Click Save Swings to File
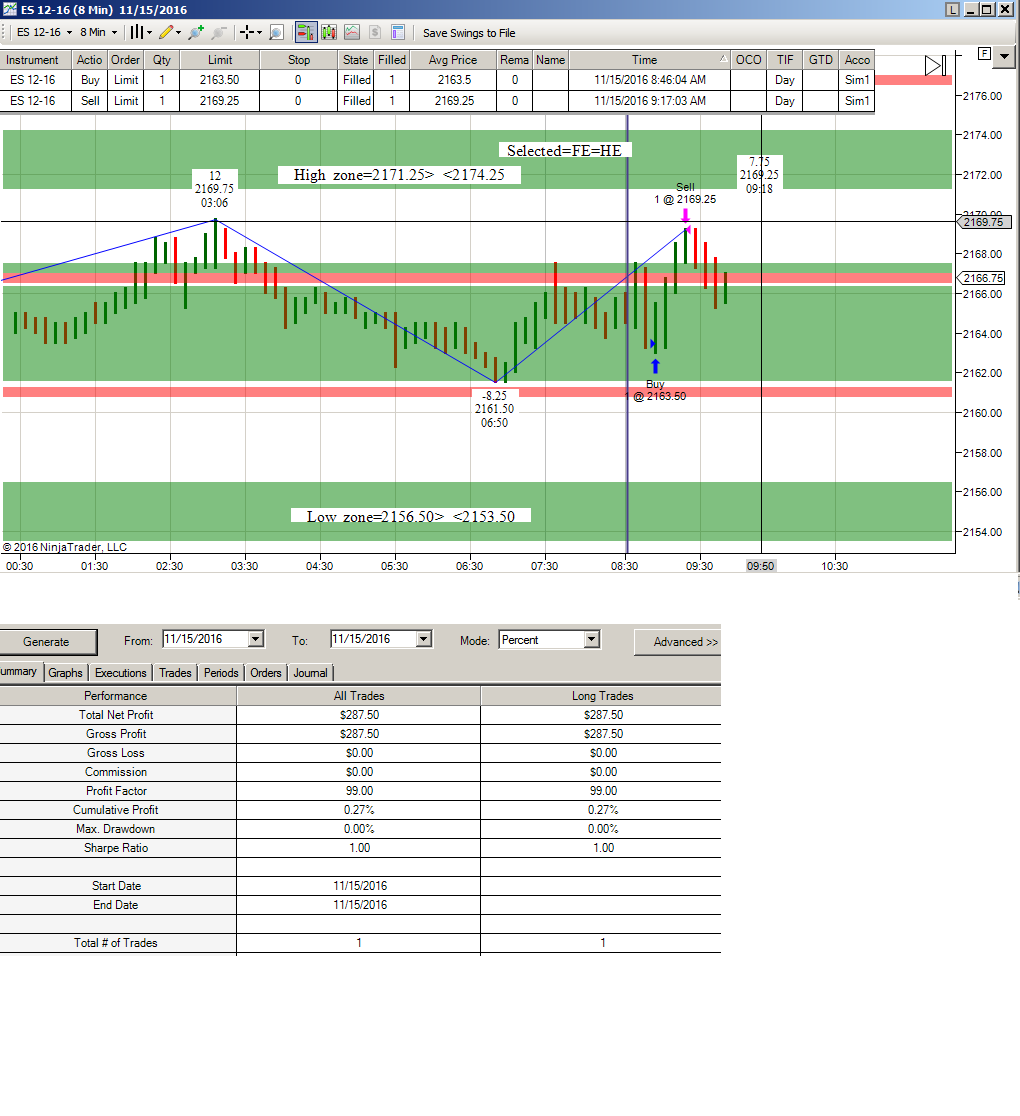 469,33
